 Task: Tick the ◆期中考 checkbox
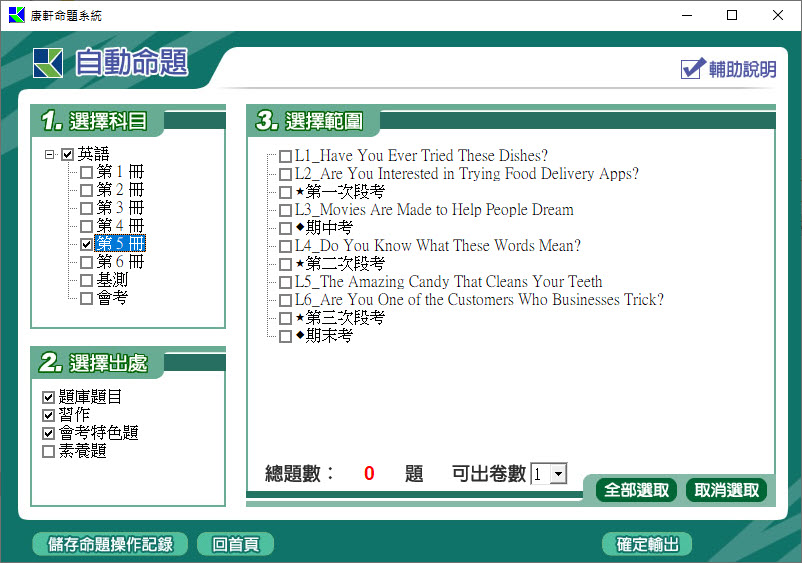point(286,228)
